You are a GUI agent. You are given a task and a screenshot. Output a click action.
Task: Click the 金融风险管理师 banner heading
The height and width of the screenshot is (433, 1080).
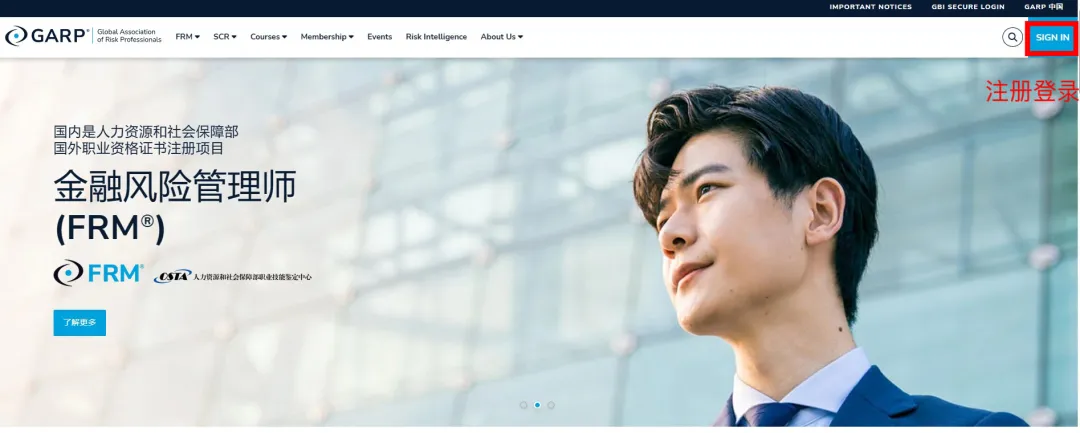[x=175, y=187]
